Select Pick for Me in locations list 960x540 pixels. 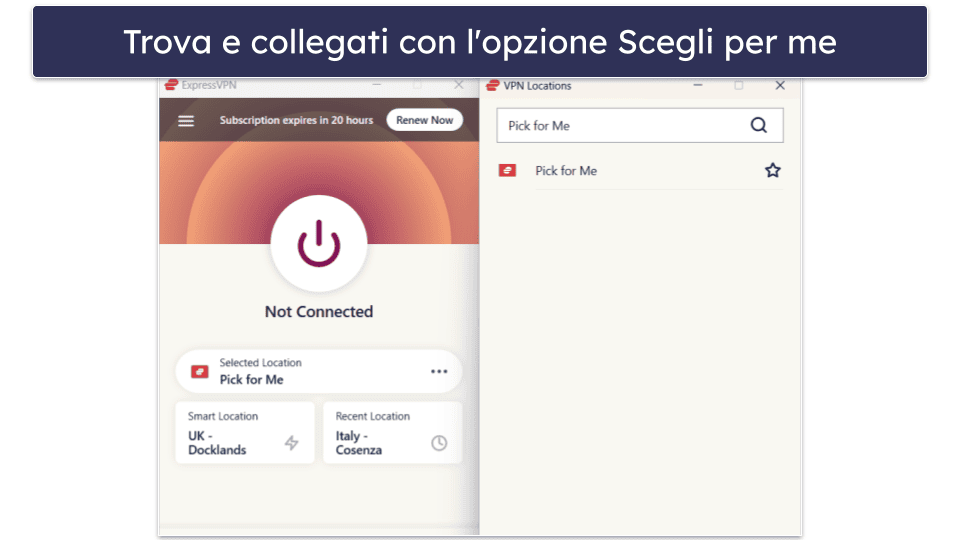(x=640, y=171)
